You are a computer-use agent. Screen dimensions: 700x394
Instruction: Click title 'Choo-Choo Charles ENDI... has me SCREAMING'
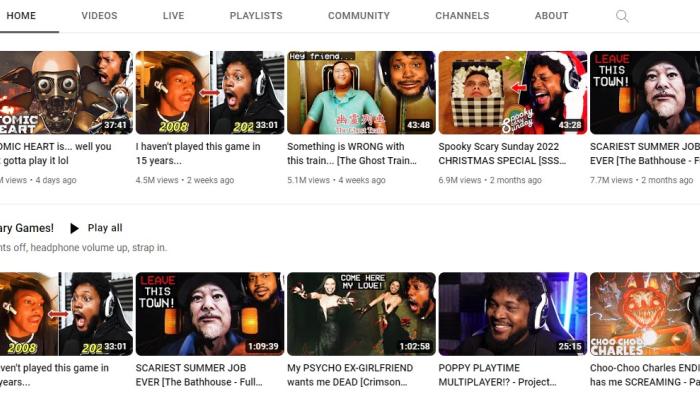point(645,375)
